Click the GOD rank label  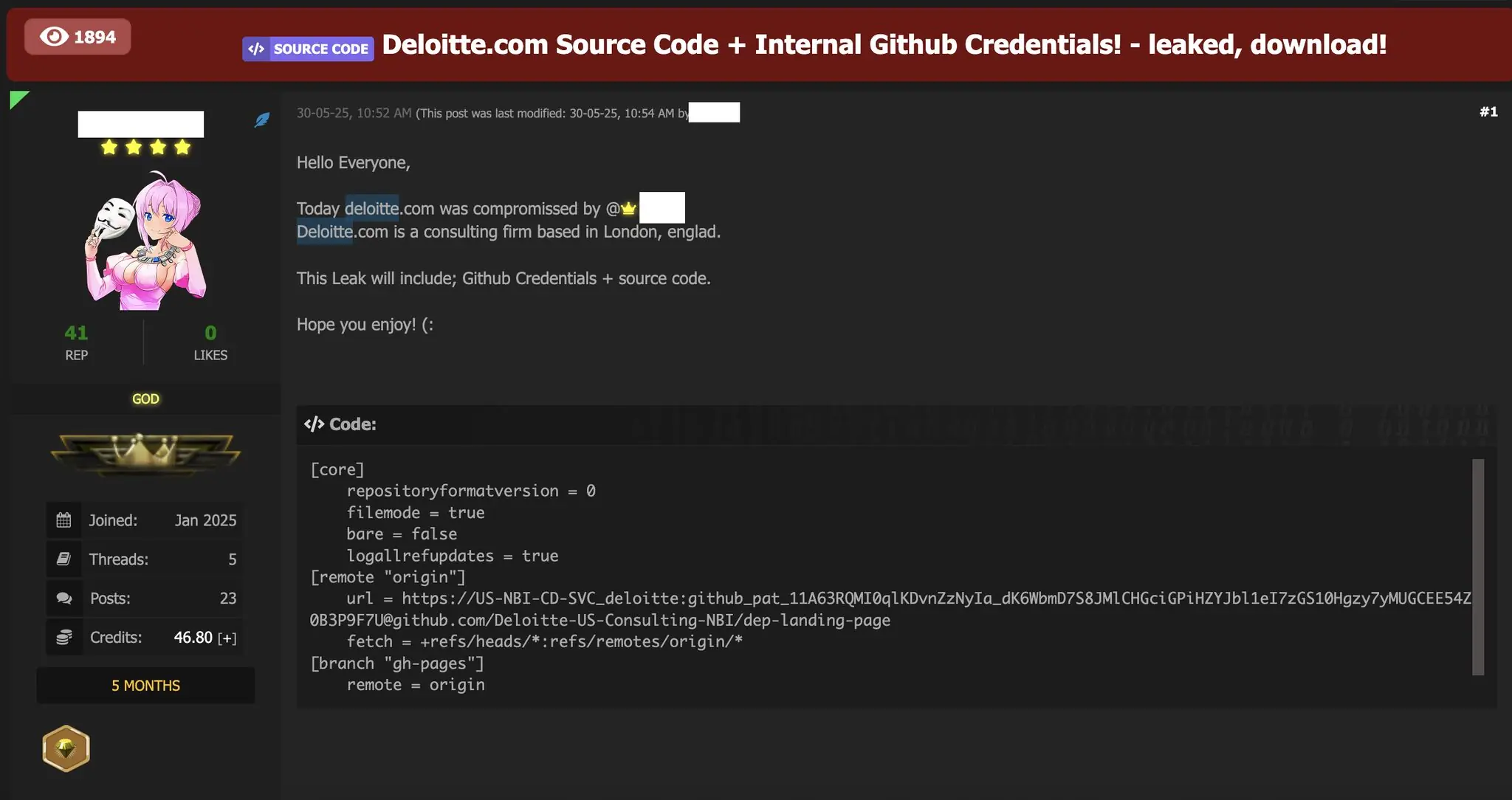tap(145, 399)
